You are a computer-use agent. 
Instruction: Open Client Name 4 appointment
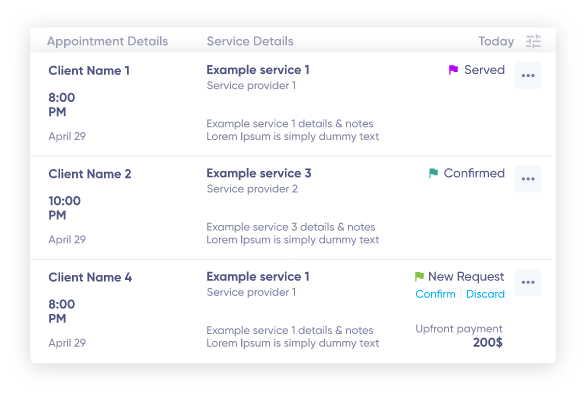coord(90,277)
